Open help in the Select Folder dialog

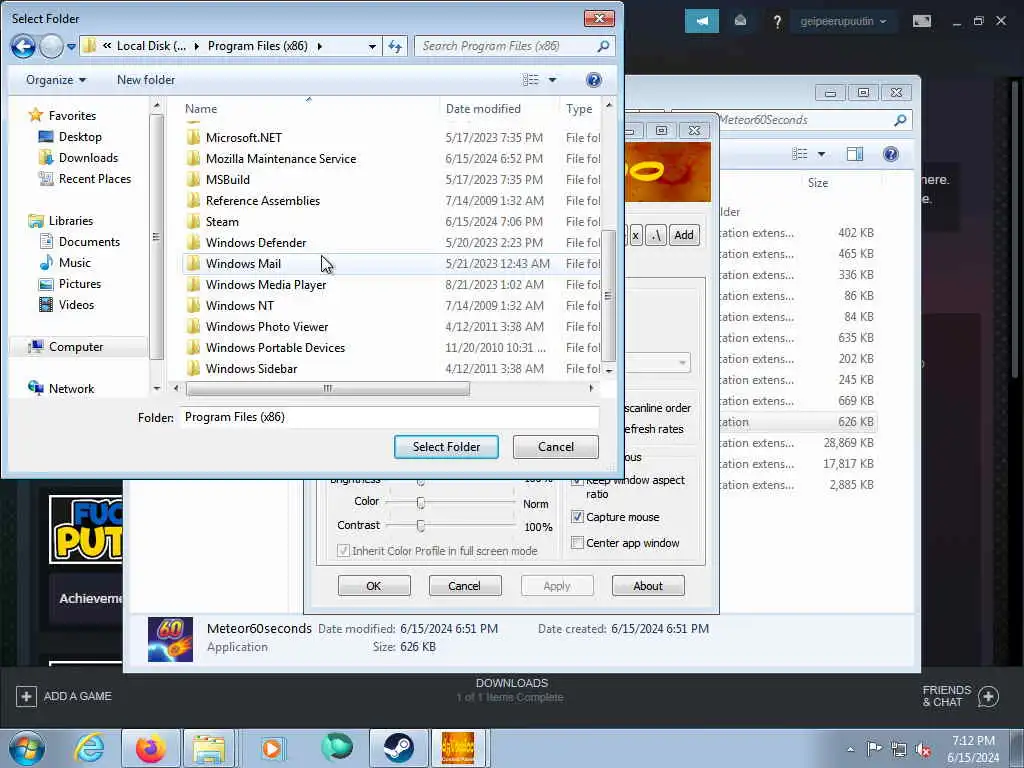click(594, 80)
